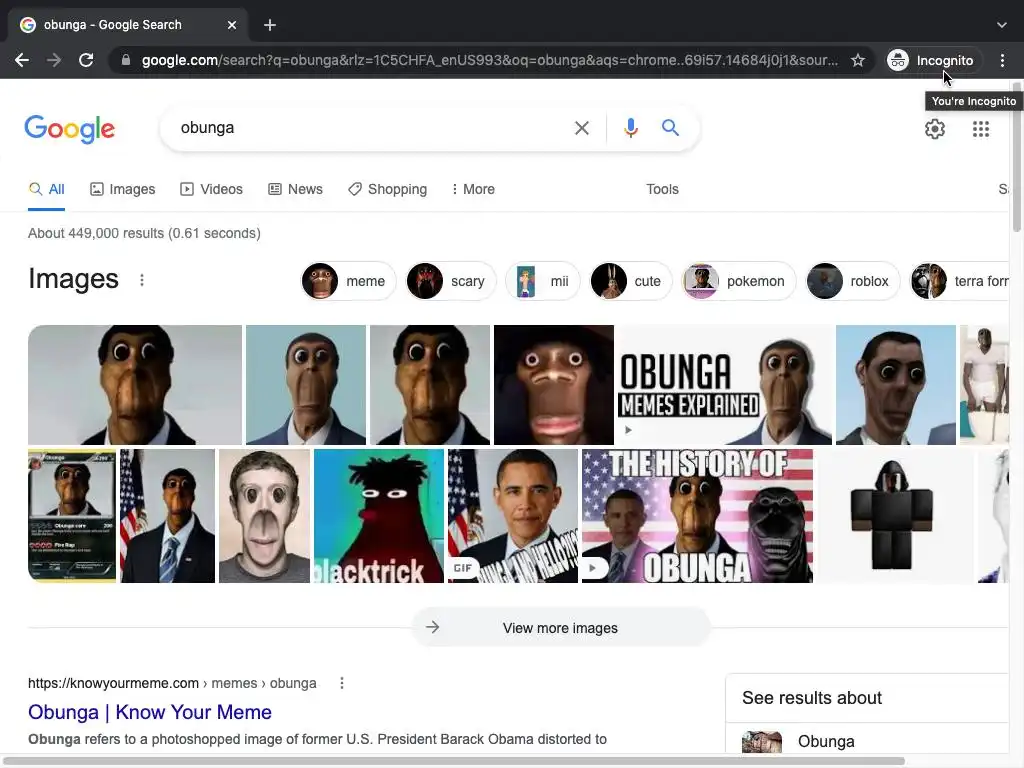The height and width of the screenshot is (768, 1024).
Task: Open the dark-background distorted face thumbnail
Action: [x=554, y=385]
